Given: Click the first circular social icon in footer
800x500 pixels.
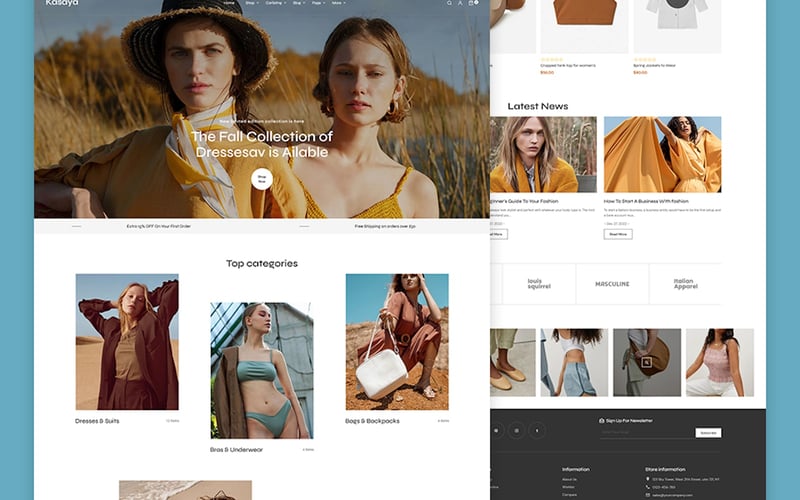Looking at the screenshot, I should click(496, 431).
